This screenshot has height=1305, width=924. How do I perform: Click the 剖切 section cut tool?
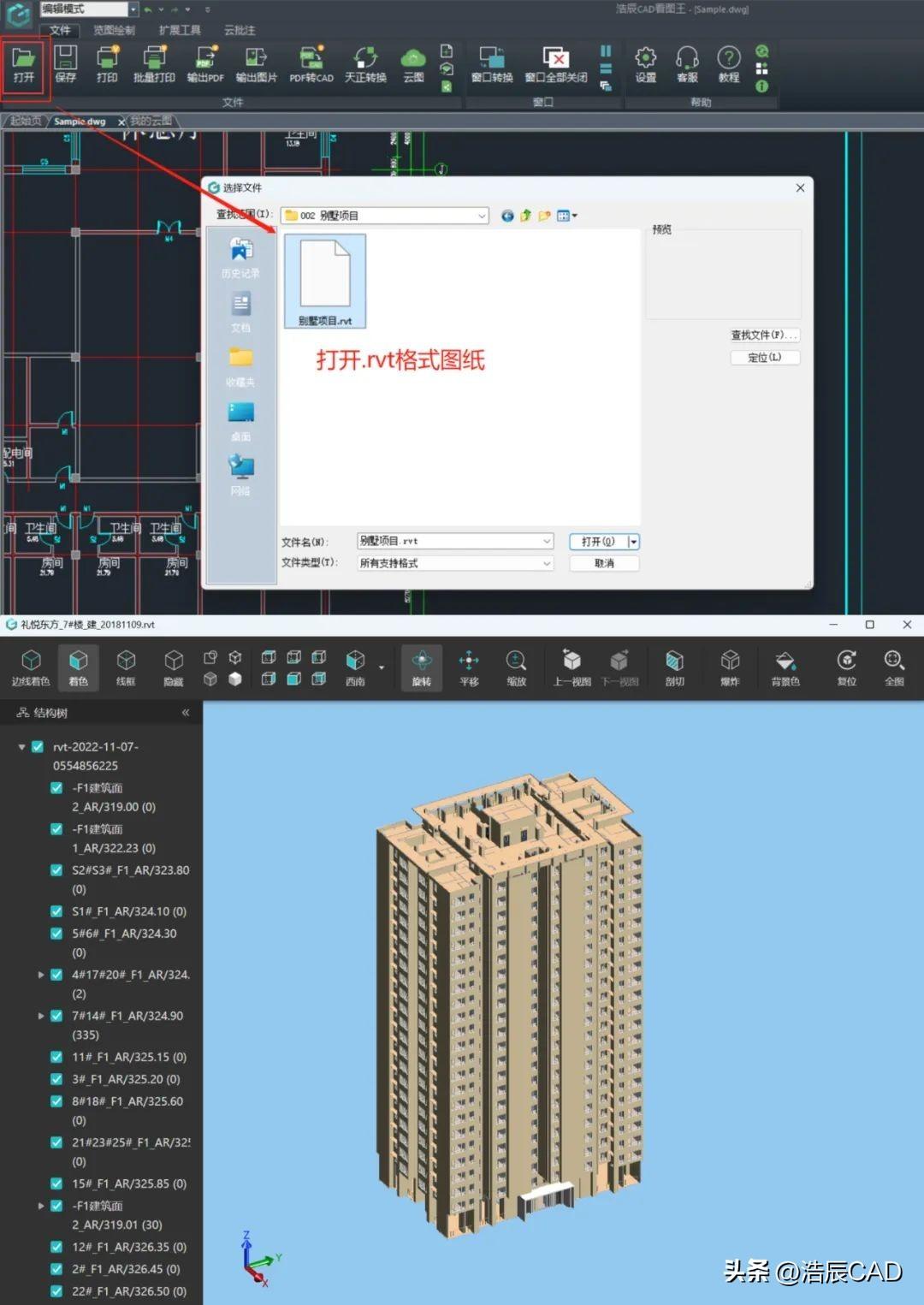click(675, 667)
